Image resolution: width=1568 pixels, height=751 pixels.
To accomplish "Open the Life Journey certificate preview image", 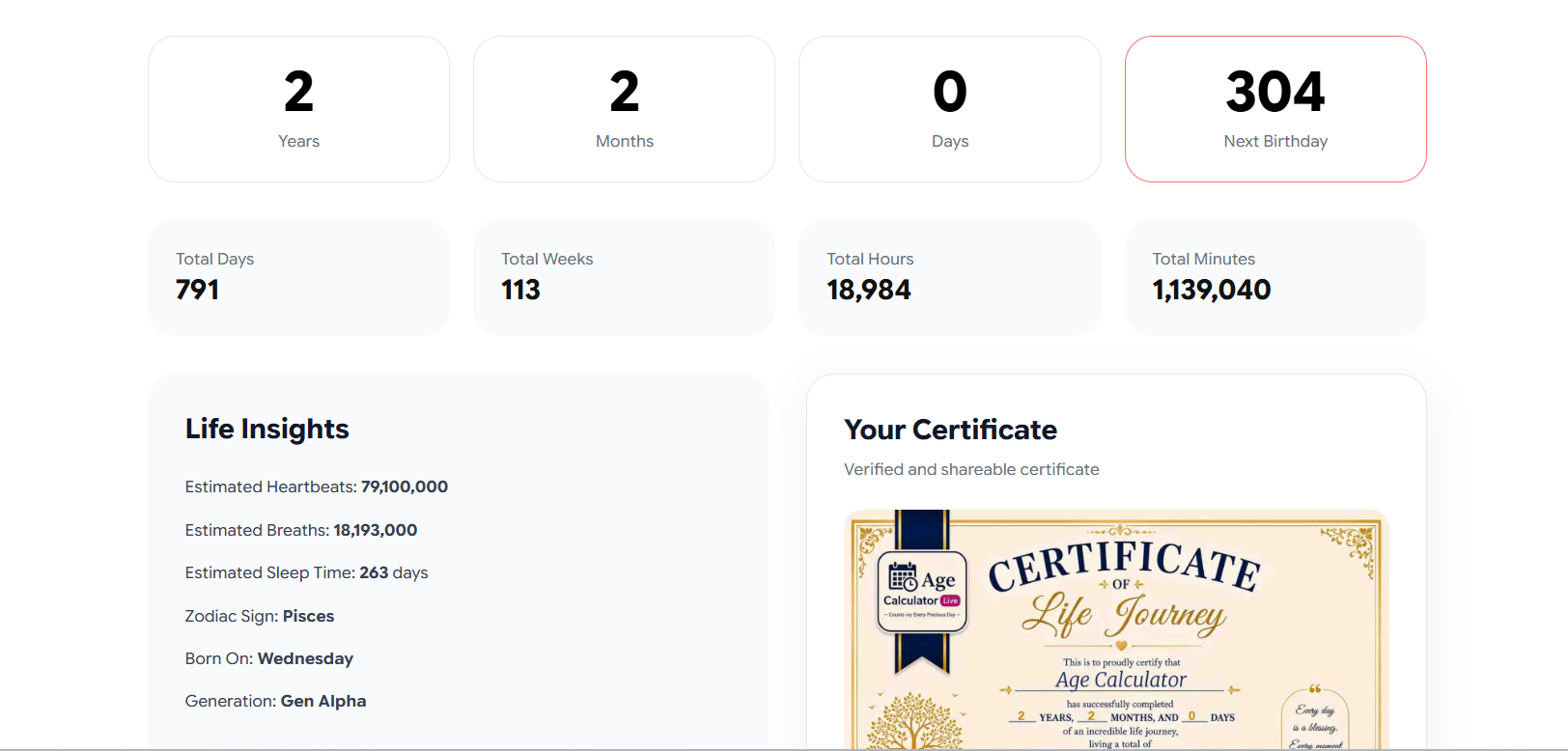I will click(1116, 630).
